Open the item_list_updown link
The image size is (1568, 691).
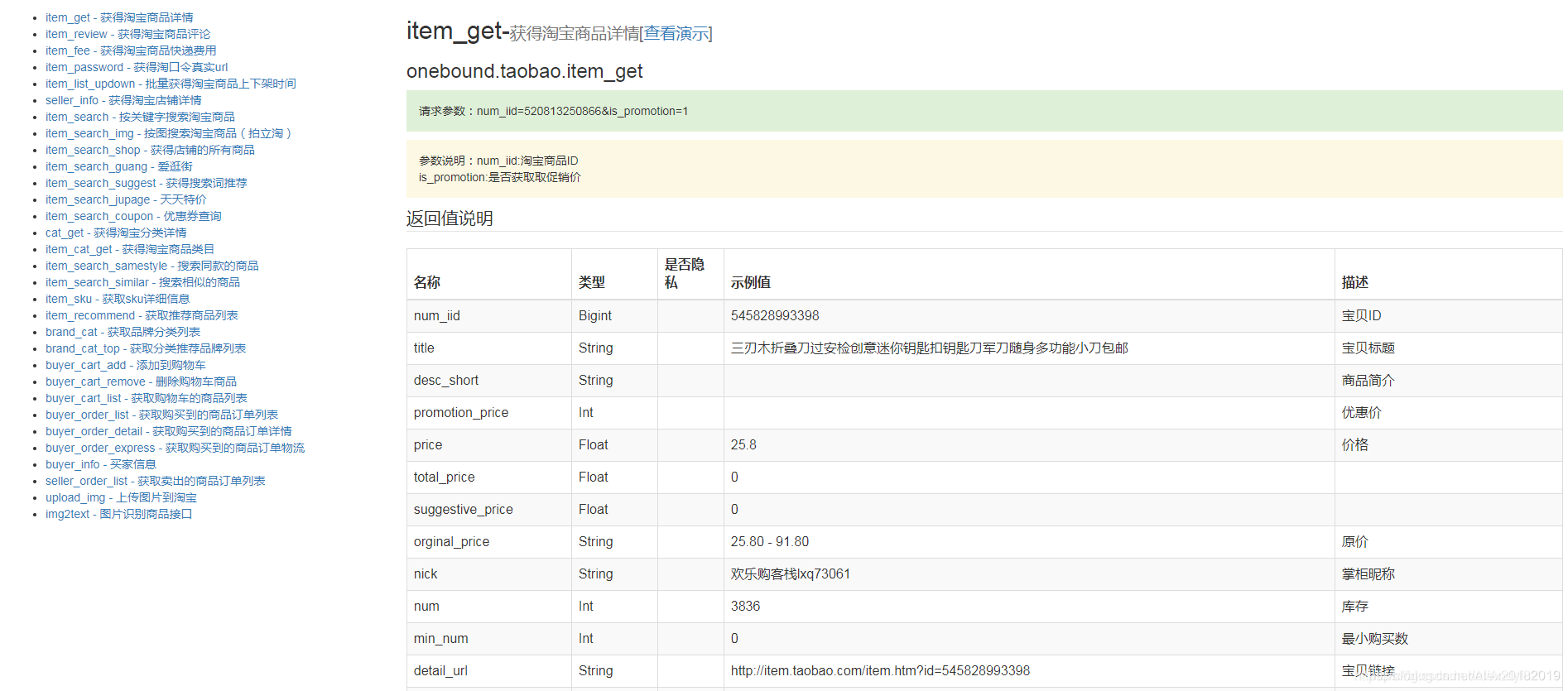point(171,84)
